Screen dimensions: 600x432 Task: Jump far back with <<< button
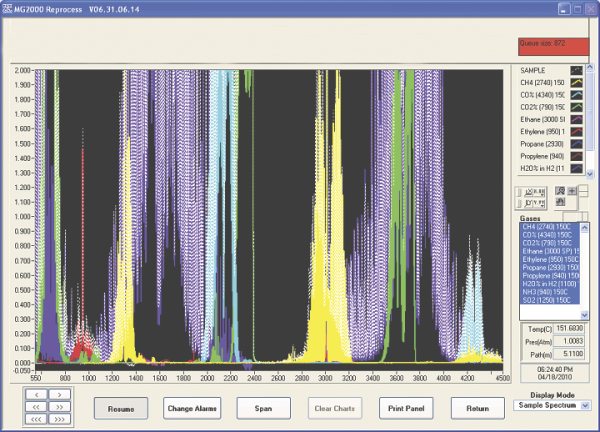point(36,419)
